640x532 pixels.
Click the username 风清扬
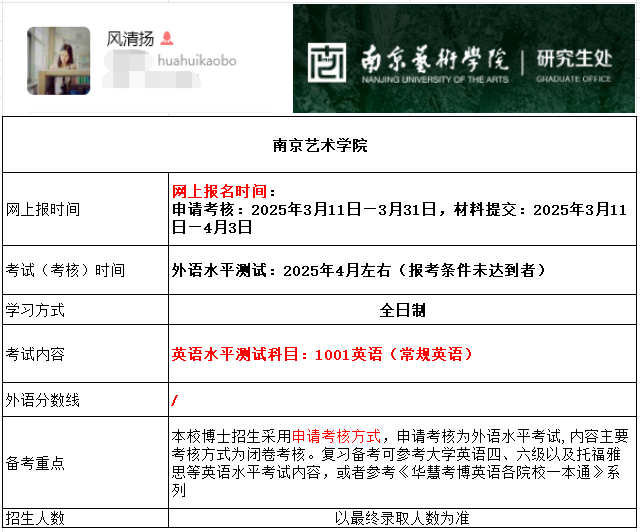(x=130, y=39)
